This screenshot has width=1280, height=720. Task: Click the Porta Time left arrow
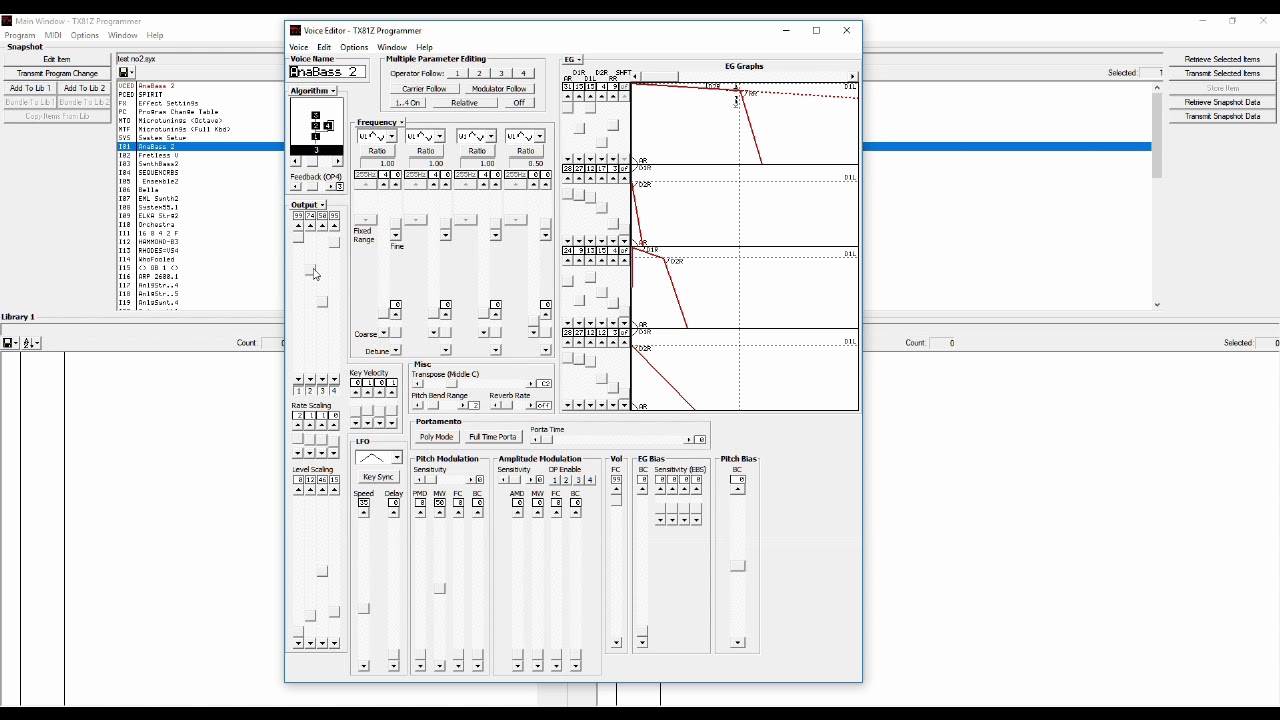[x=536, y=440]
